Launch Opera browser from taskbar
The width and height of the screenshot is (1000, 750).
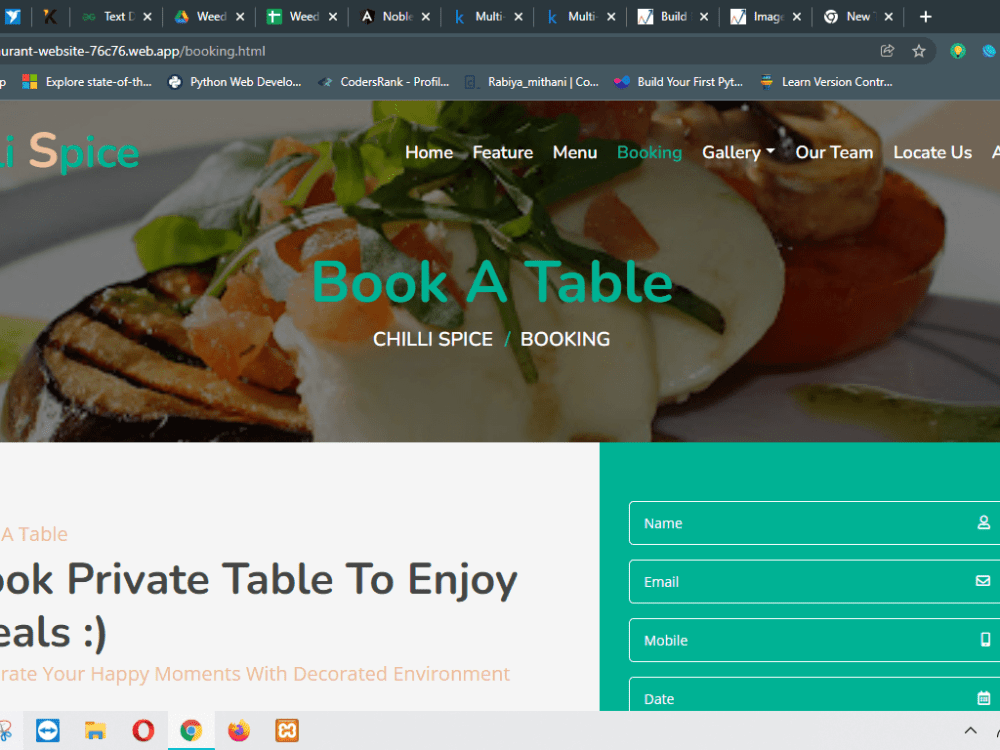(x=143, y=730)
